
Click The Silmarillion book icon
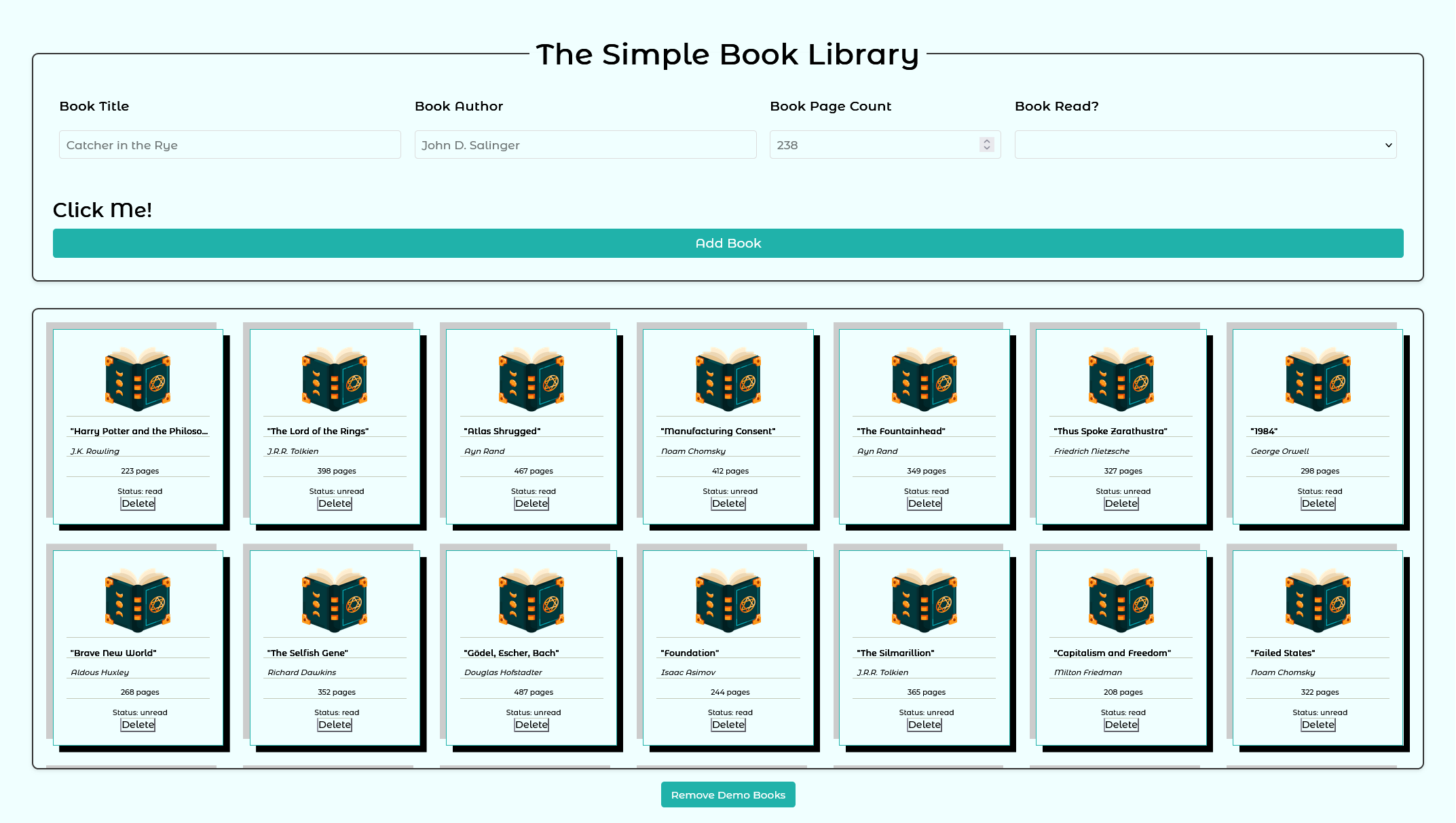pyautogui.click(x=924, y=601)
